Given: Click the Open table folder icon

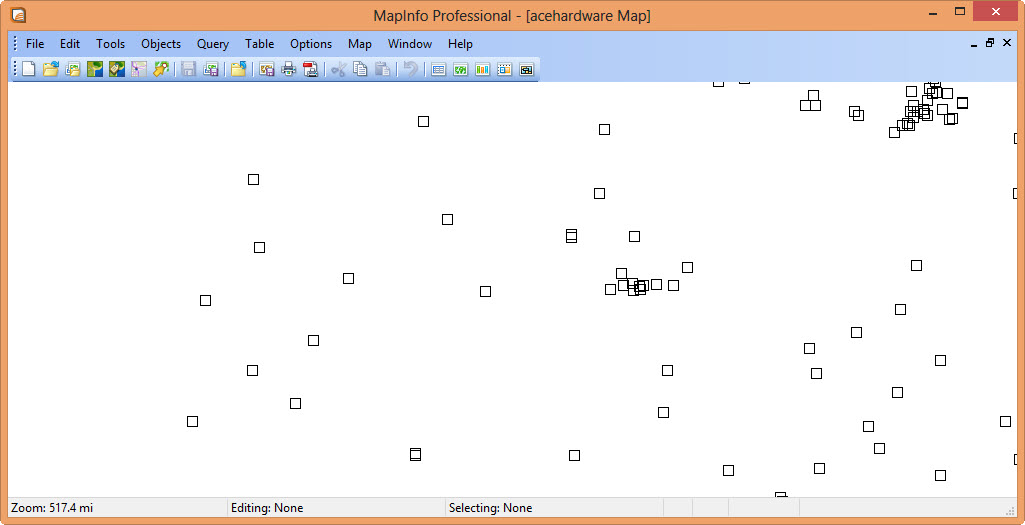Looking at the screenshot, I should pyautogui.click(x=51, y=69).
